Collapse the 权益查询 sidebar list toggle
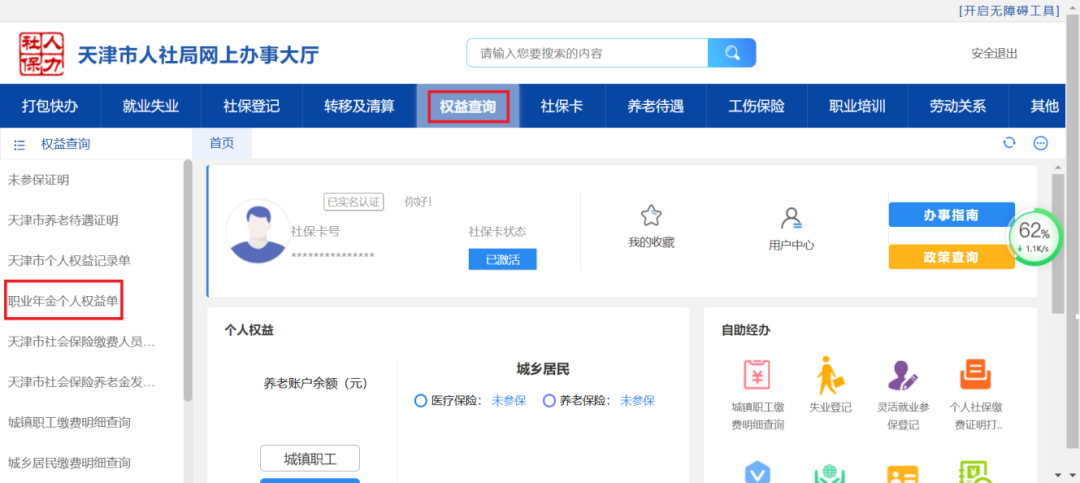The height and width of the screenshot is (483, 1080). pyautogui.click(x=19, y=144)
